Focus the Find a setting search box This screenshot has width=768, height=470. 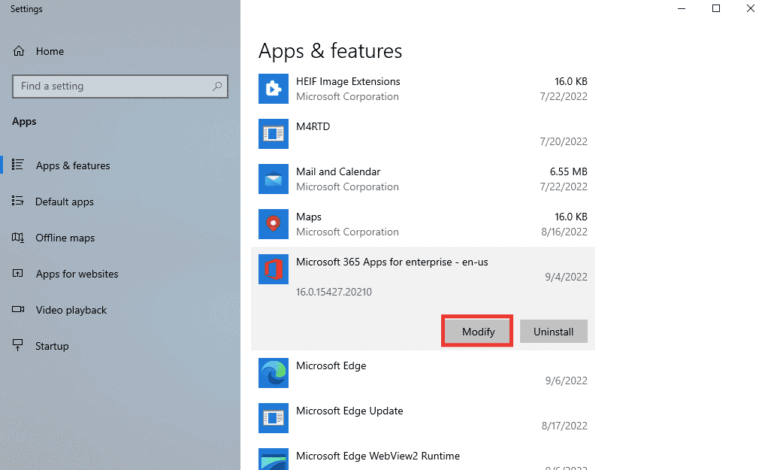tap(110, 87)
